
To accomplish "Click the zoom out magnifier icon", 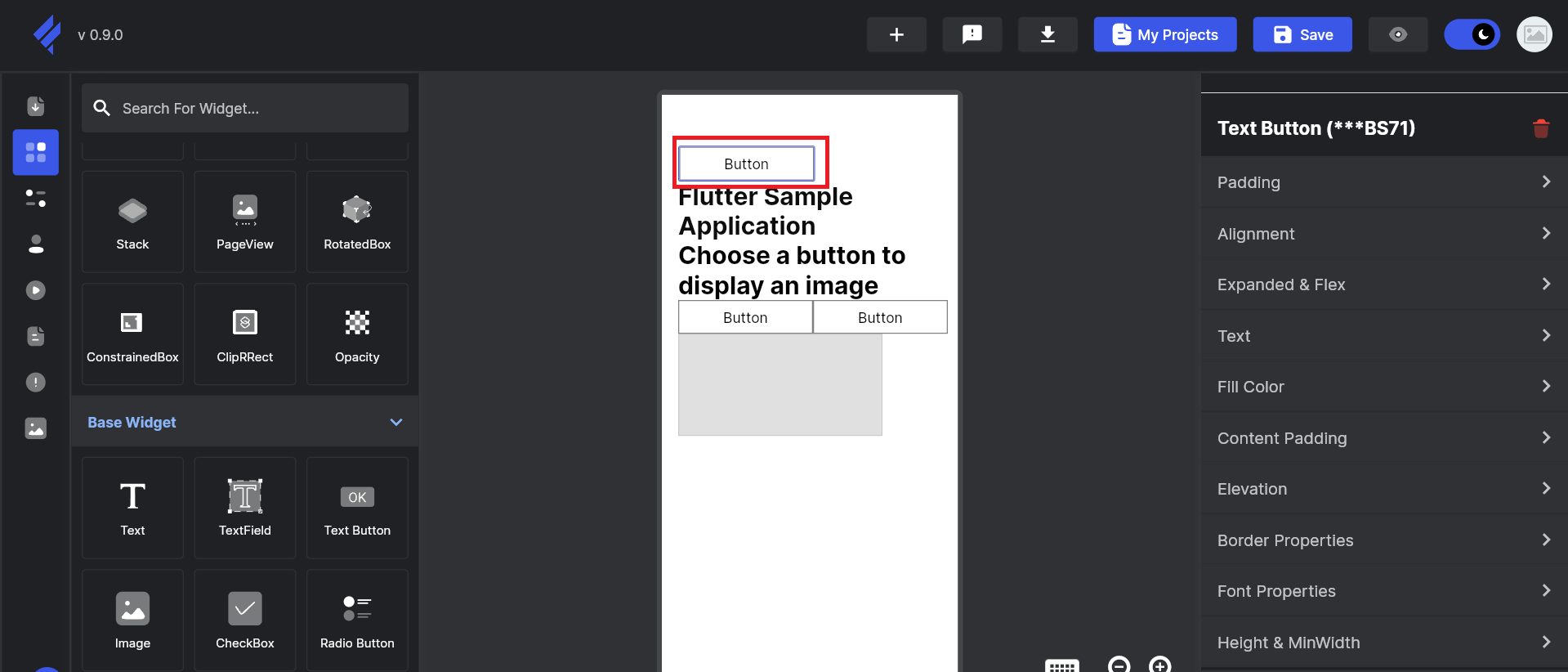I will [x=1119, y=665].
